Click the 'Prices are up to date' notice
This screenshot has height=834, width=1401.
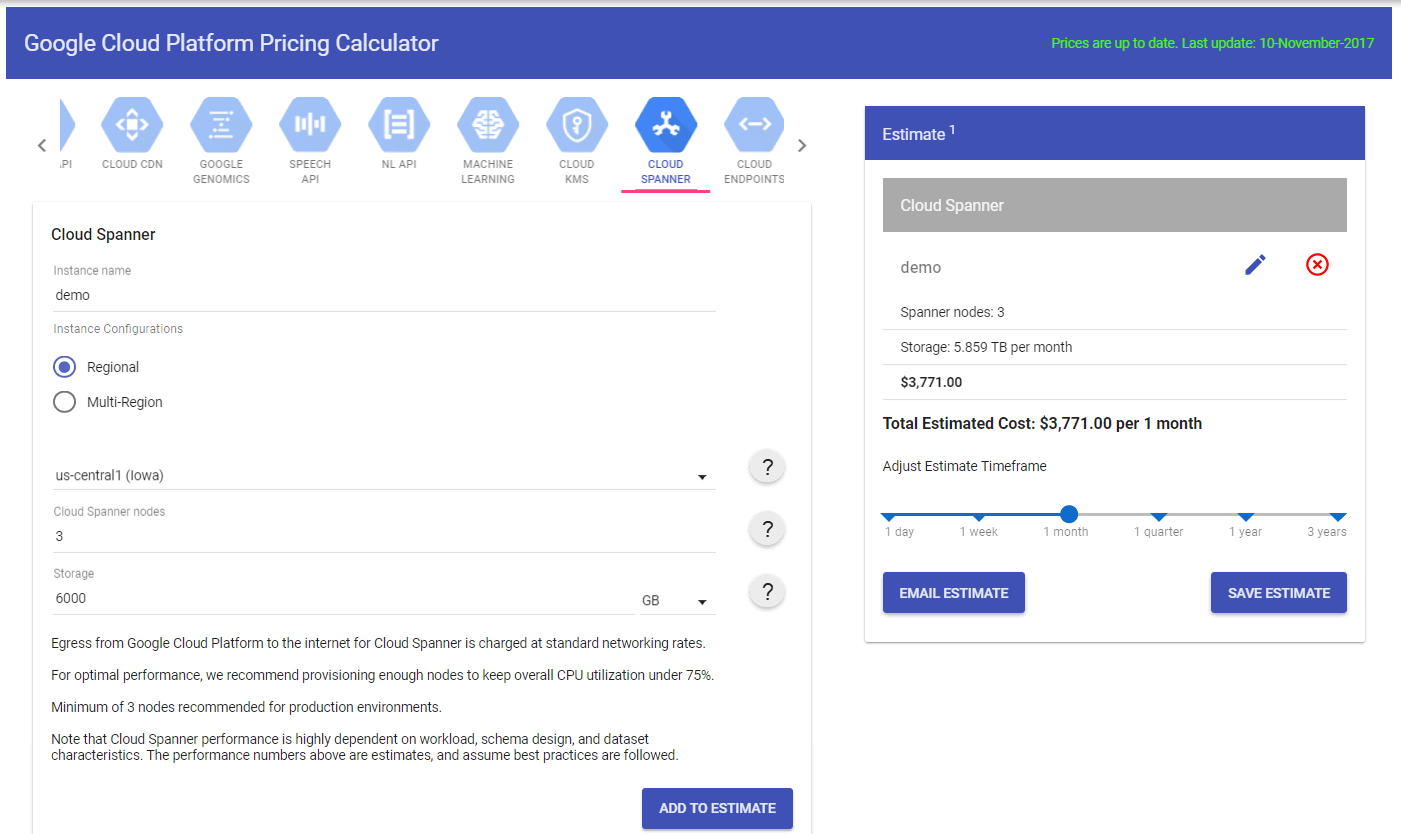click(1213, 43)
